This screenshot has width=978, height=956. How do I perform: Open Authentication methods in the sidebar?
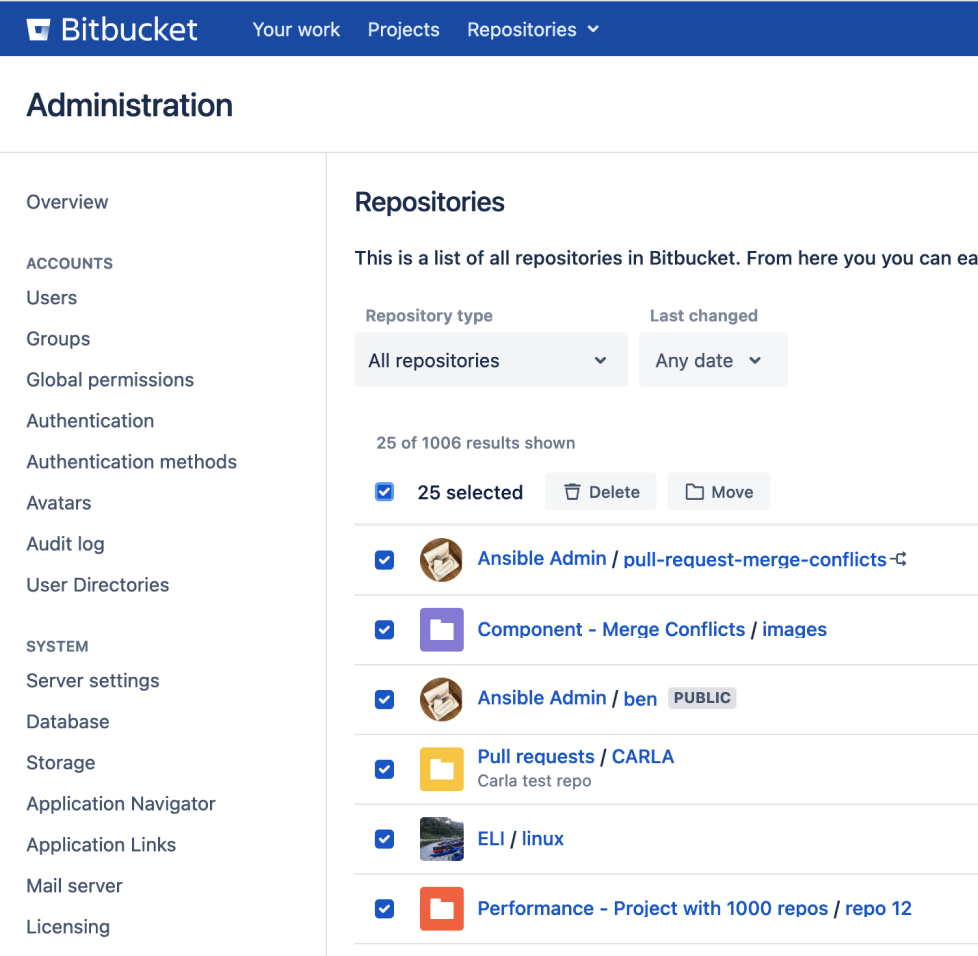coord(132,462)
